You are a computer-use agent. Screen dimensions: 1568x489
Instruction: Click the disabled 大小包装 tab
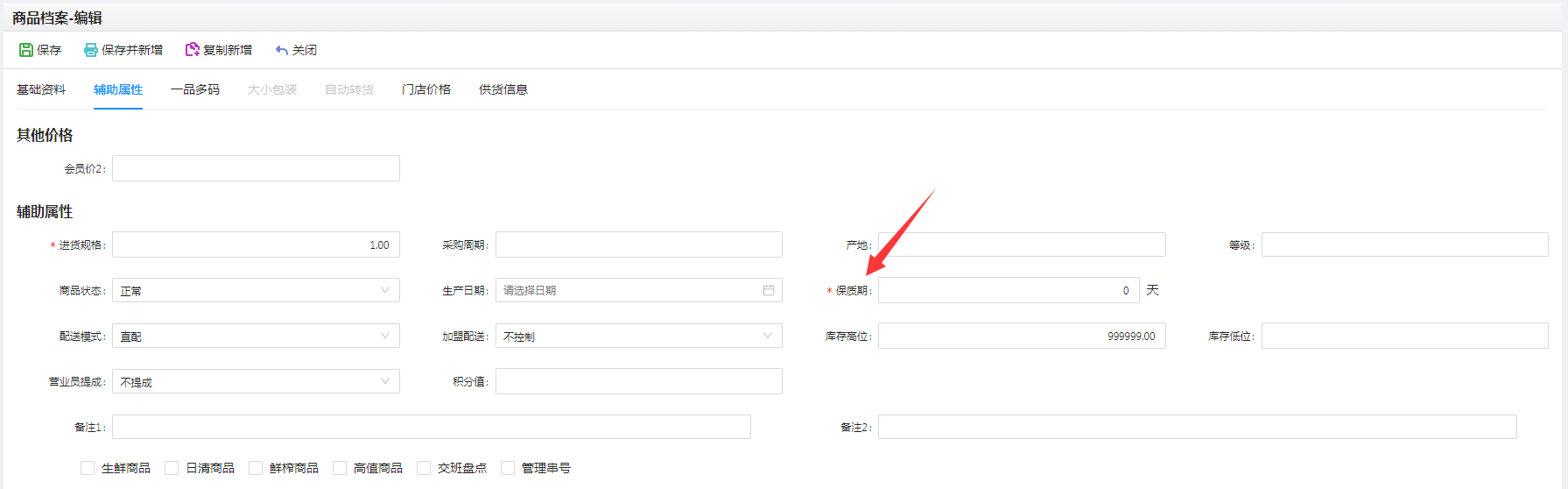[x=272, y=89]
